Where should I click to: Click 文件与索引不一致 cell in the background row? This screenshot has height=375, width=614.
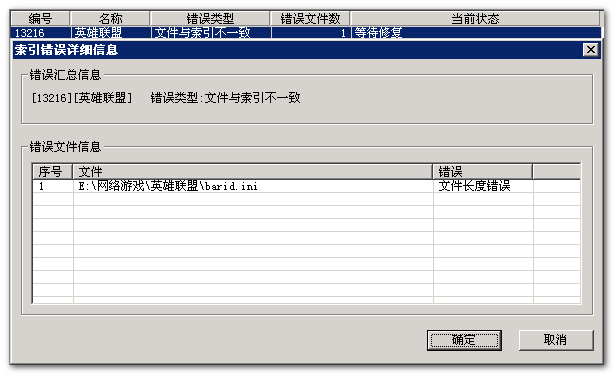tap(211, 33)
